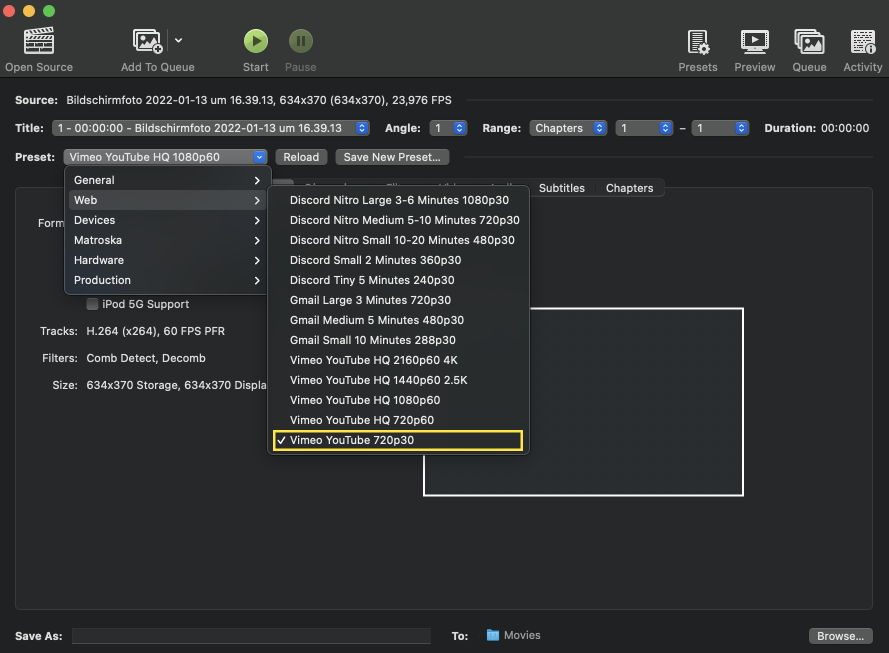Choose Gmail Small 10 Minutes 288p30

click(x=399, y=340)
